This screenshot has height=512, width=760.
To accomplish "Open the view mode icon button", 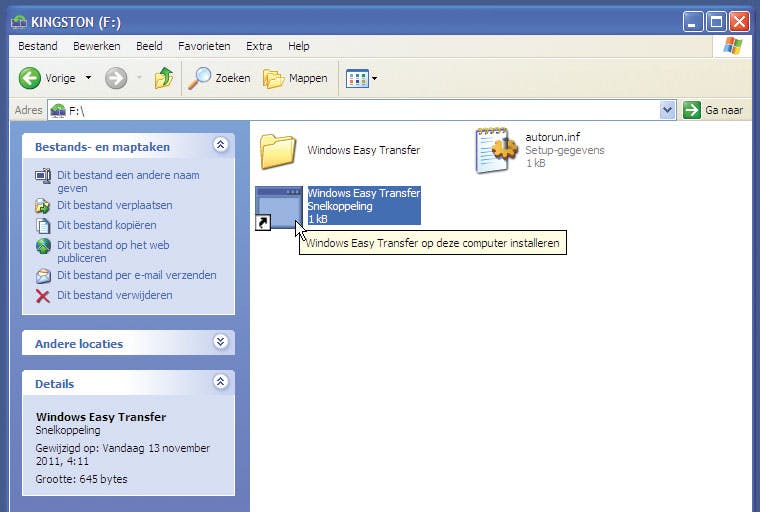I will [357, 78].
